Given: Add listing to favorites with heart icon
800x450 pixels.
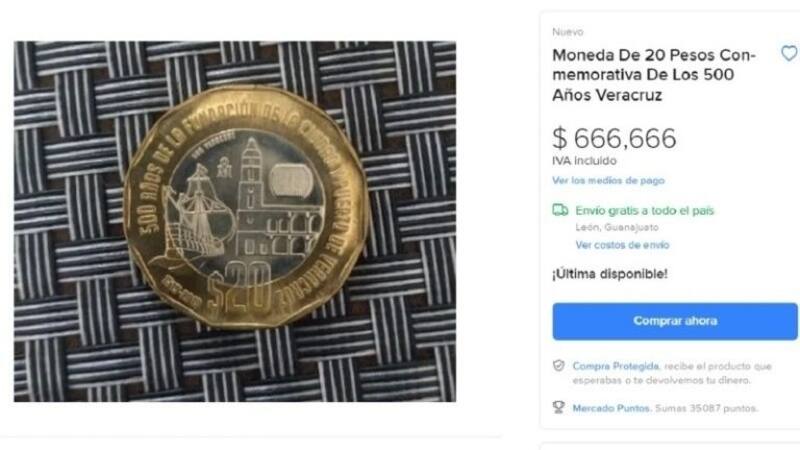Looking at the screenshot, I should coord(789,53).
